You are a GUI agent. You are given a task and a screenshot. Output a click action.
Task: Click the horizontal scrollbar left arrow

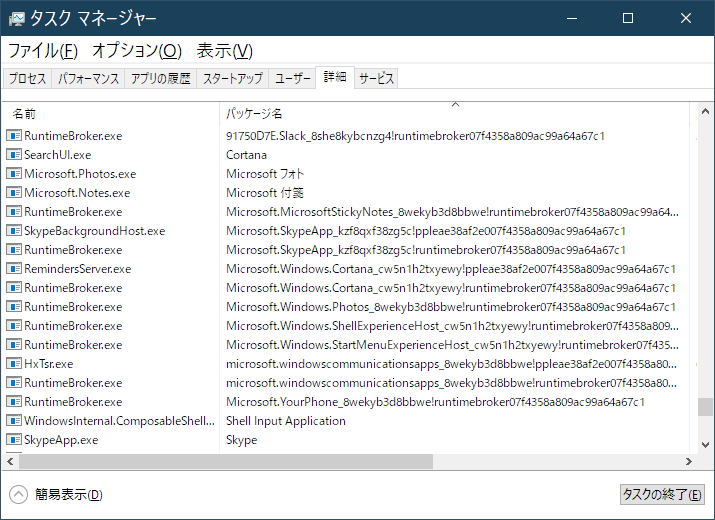[x=10, y=462]
